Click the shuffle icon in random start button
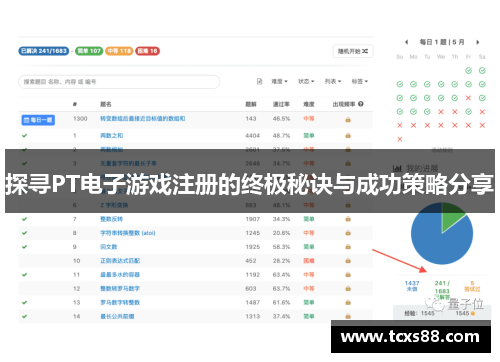This screenshot has width=500, height=362. [365, 51]
